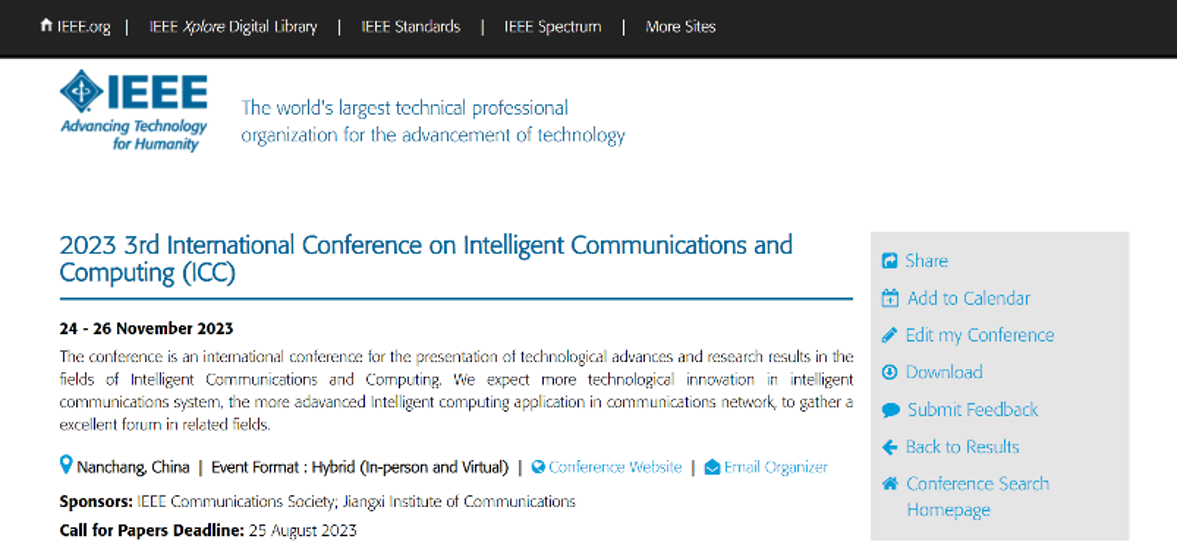Click the Download arrow icon

point(890,372)
